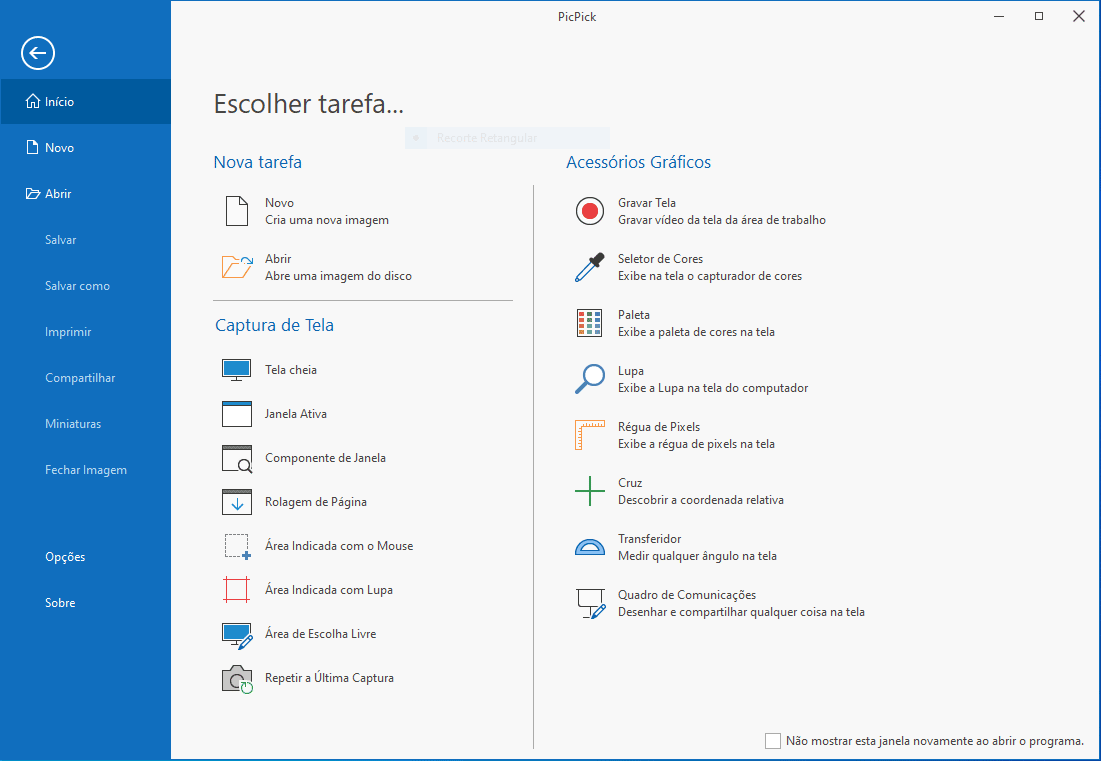Show the Paleta color grid icon
The image size is (1101, 761).
(x=590, y=324)
